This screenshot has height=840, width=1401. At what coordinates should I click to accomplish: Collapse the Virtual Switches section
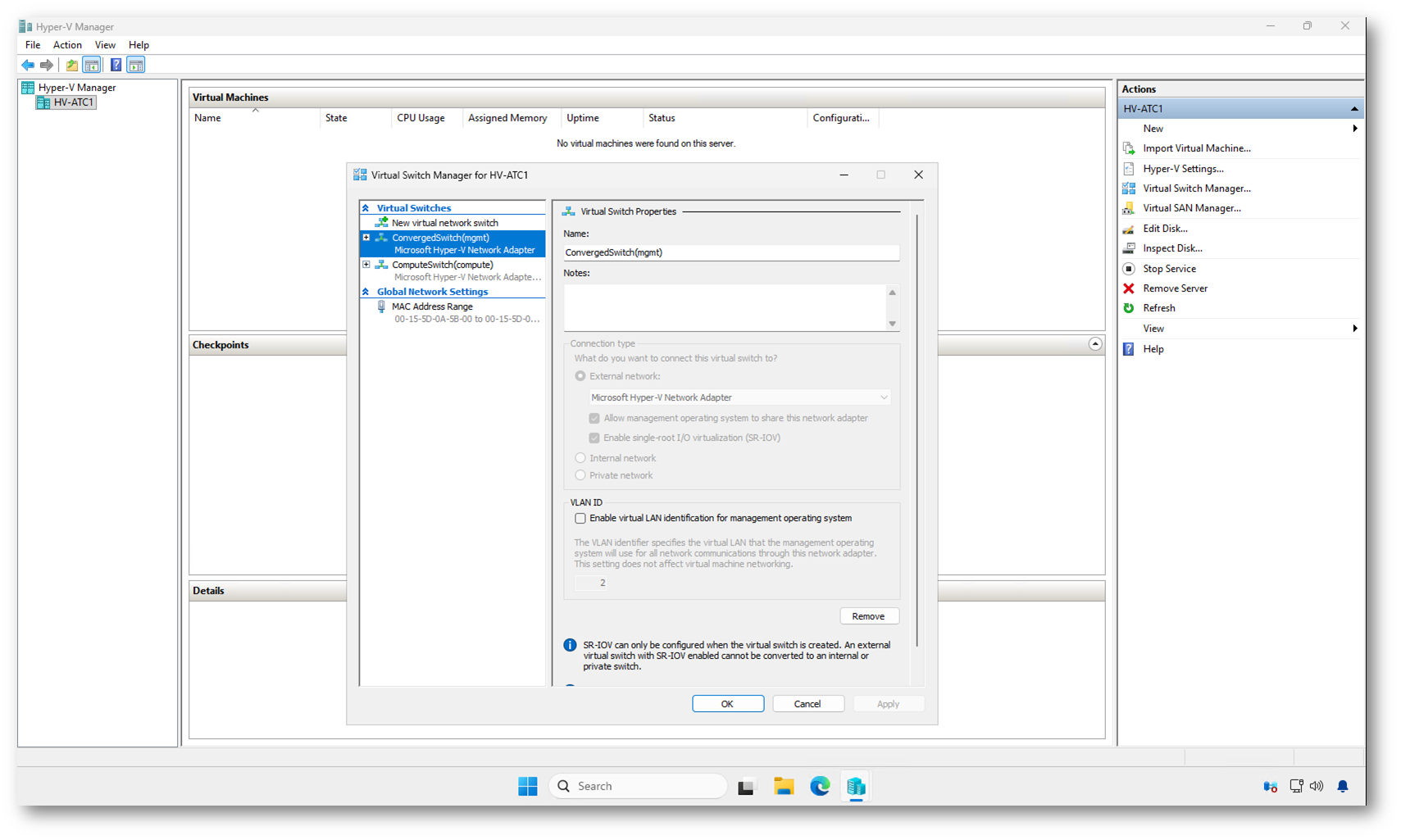[x=366, y=208]
